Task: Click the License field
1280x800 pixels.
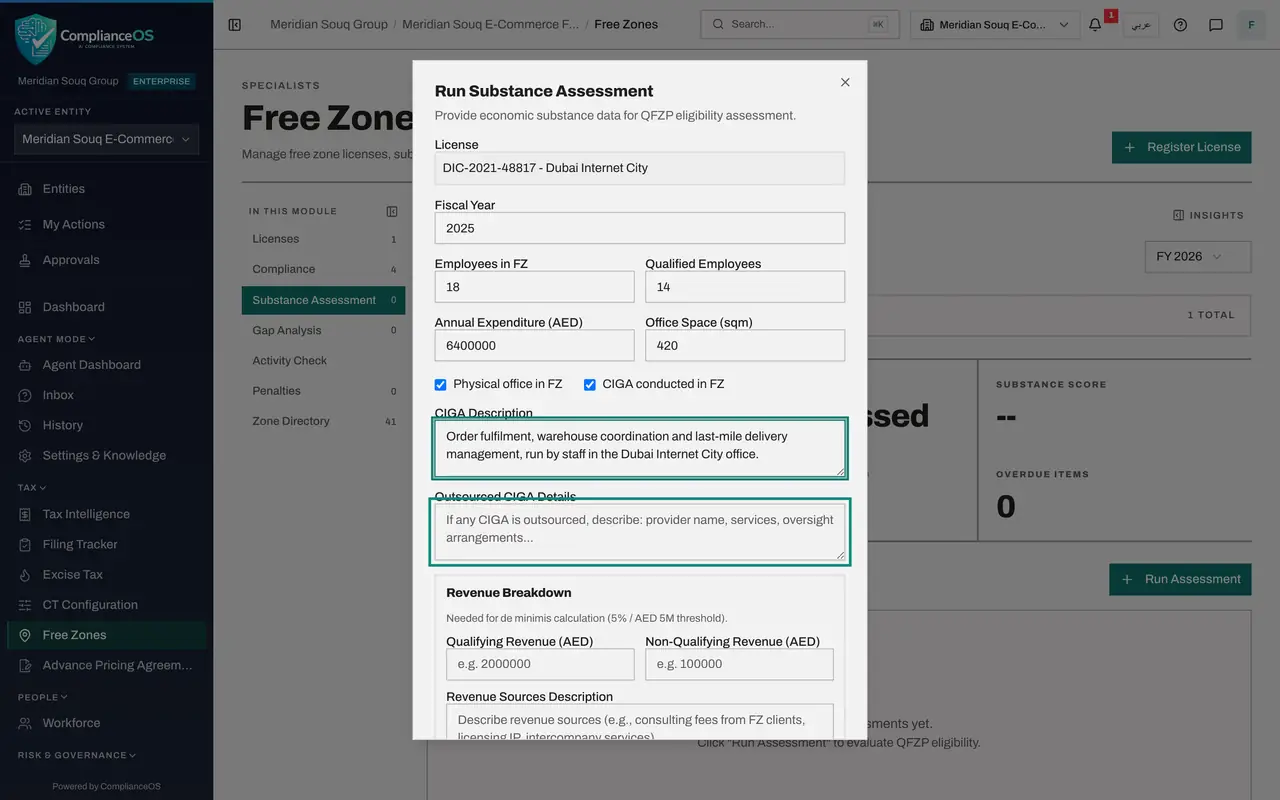Action: pos(640,168)
